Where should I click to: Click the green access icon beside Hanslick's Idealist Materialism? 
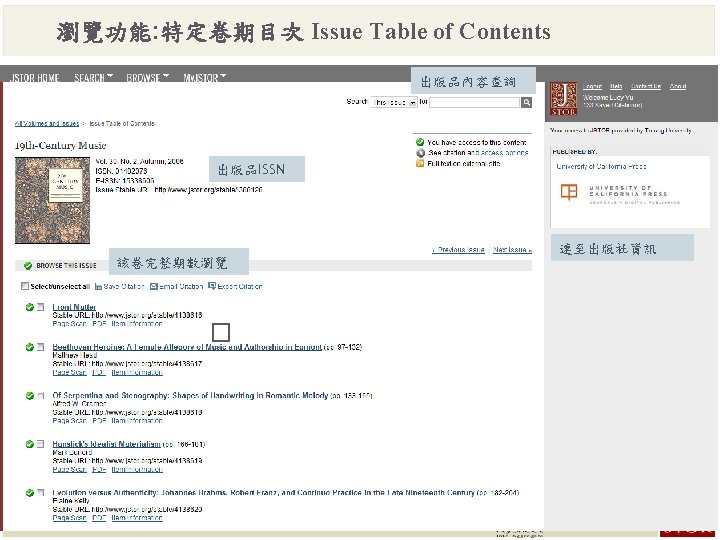click(x=30, y=444)
